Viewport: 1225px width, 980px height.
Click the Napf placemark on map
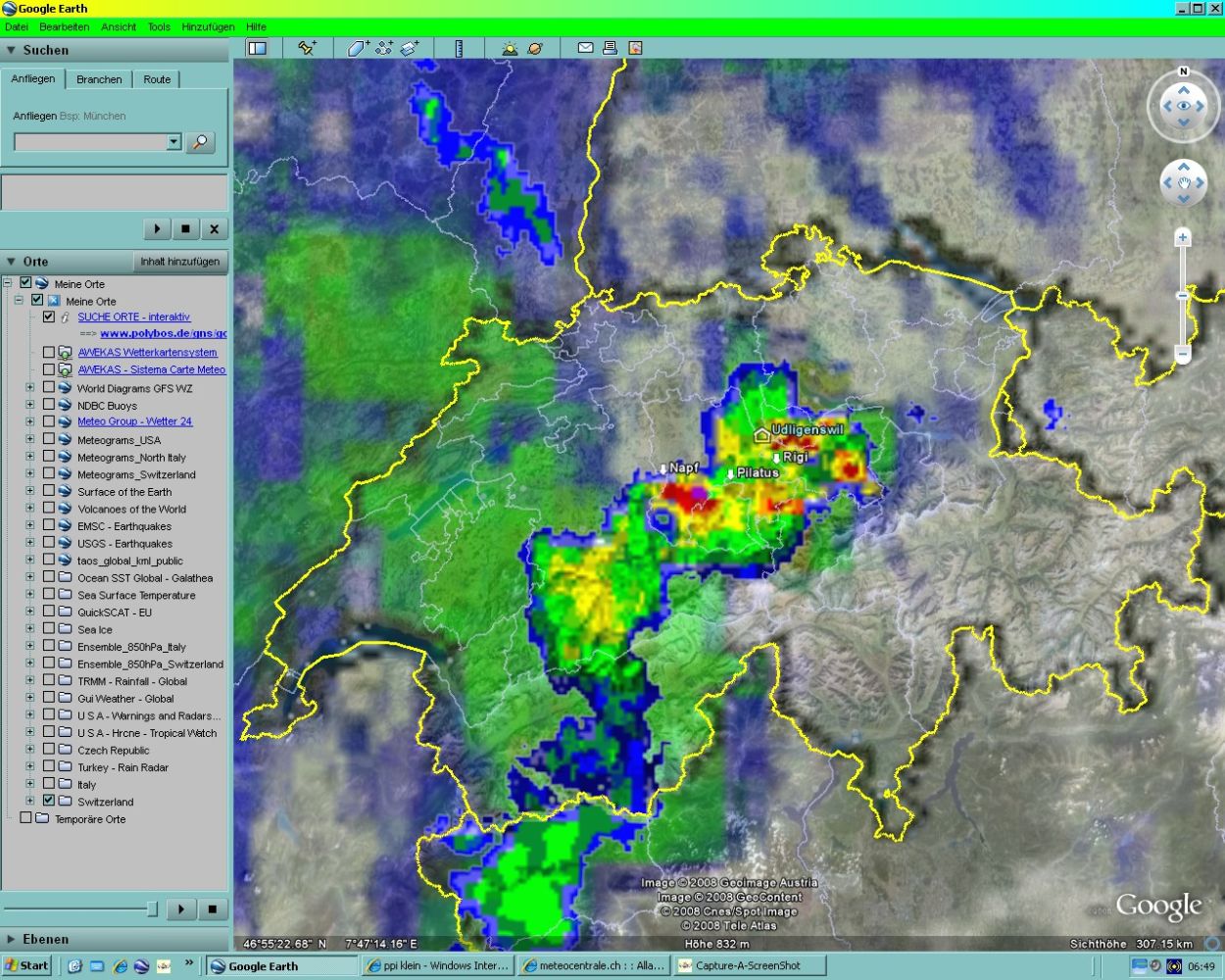[663, 468]
